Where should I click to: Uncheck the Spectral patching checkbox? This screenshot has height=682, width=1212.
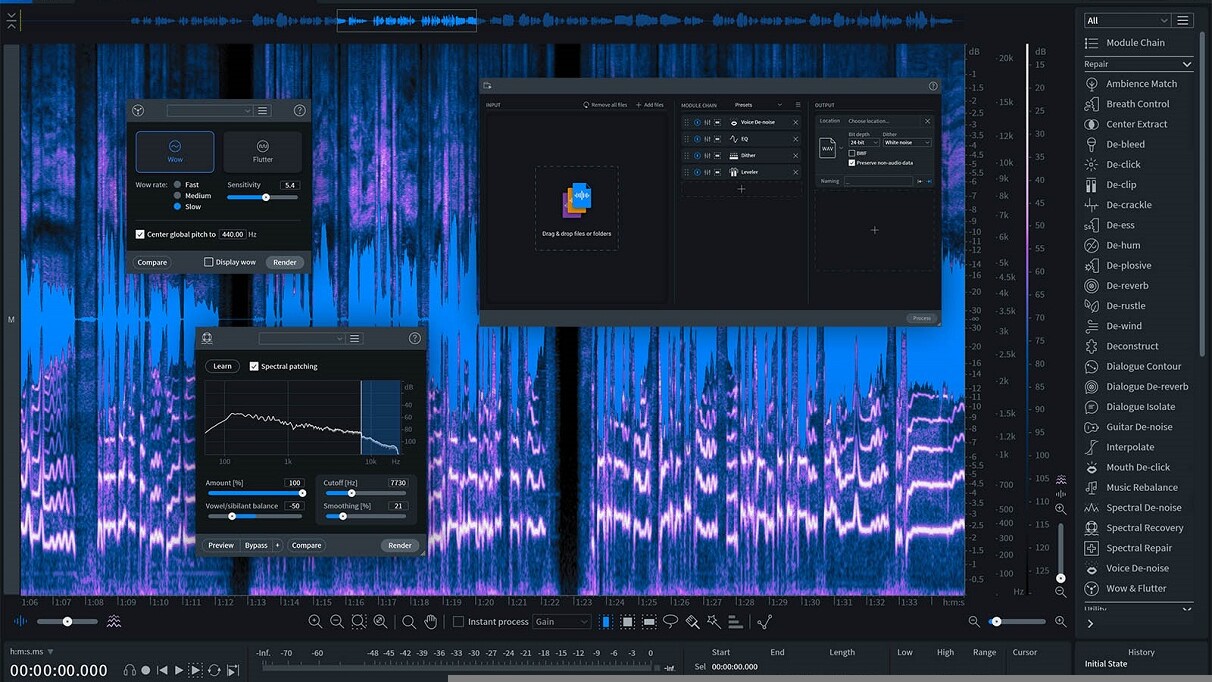point(254,366)
